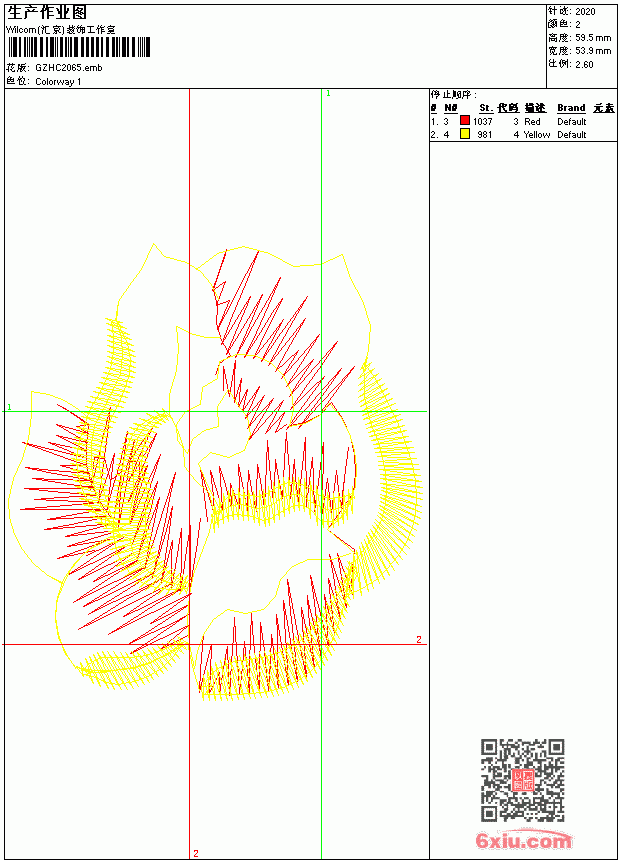This screenshot has height=860, width=620.
Task: Click the green guide label 1 at top
Action: click(x=328, y=93)
